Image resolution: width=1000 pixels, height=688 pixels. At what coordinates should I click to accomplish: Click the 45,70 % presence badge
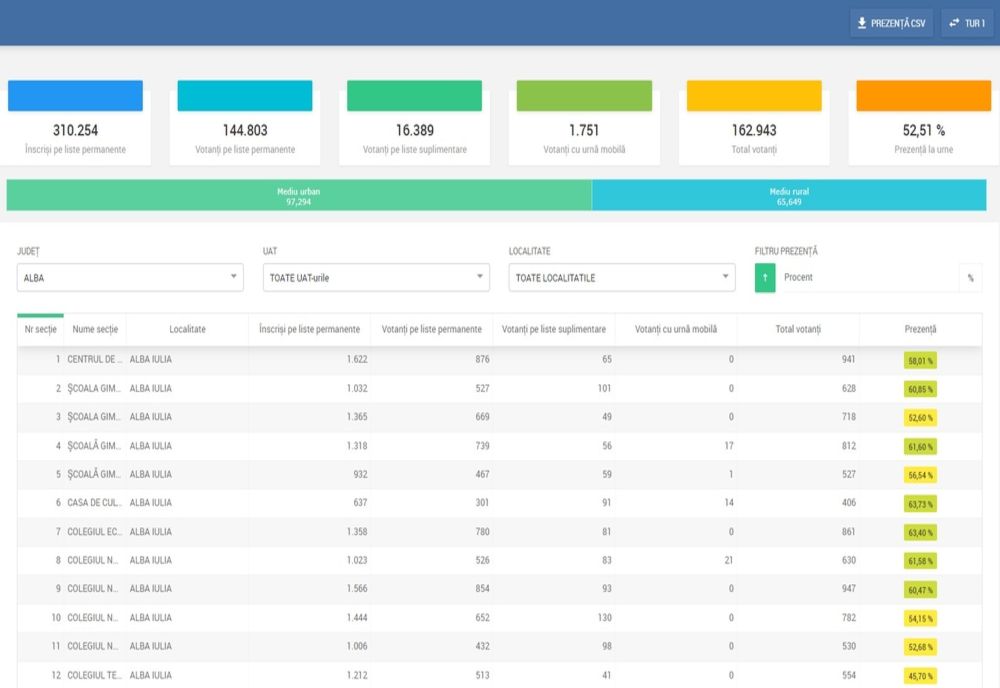coord(920,676)
